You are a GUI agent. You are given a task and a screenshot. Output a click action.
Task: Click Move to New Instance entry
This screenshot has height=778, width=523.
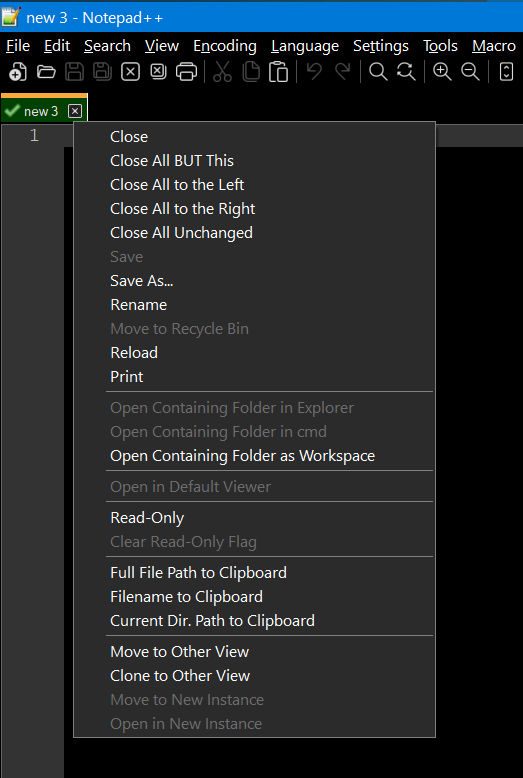pyautogui.click(x=255, y=700)
